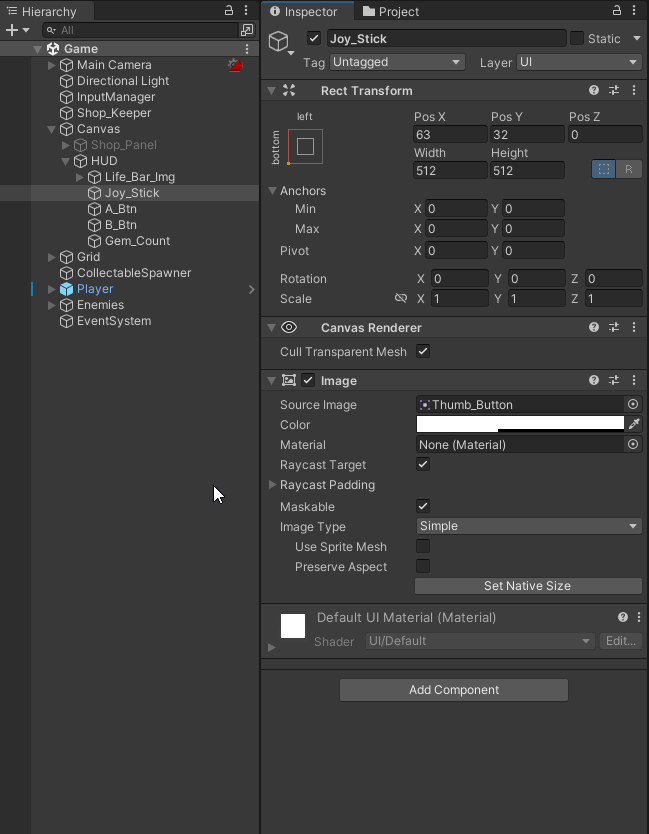Viewport: 649px width, 834px height.
Task: Toggle Raycast Target checkbox
Action: pyautogui.click(x=423, y=464)
